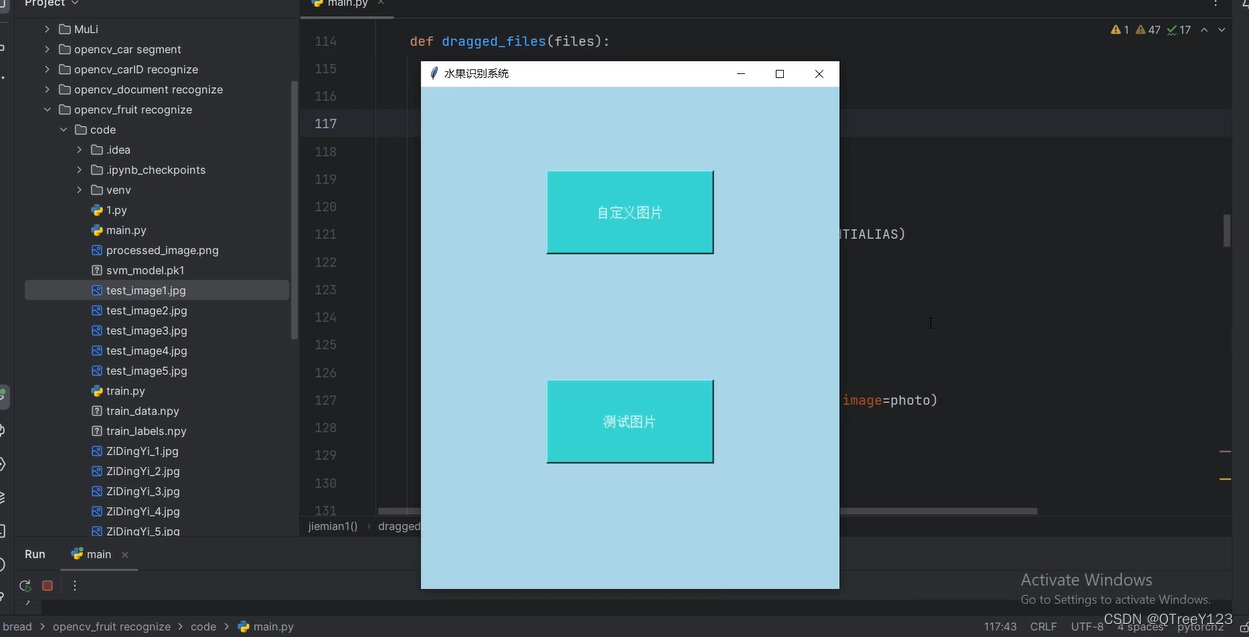Click the Python logo on the main run tab
Screen dimensions: 1249x637
pyautogui.click(x=77, y=553)
